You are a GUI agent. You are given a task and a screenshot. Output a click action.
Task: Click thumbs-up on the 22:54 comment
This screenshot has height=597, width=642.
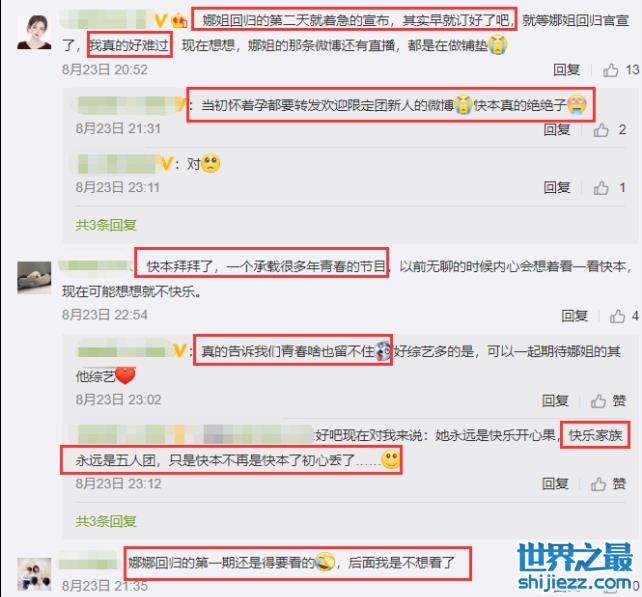617,316
